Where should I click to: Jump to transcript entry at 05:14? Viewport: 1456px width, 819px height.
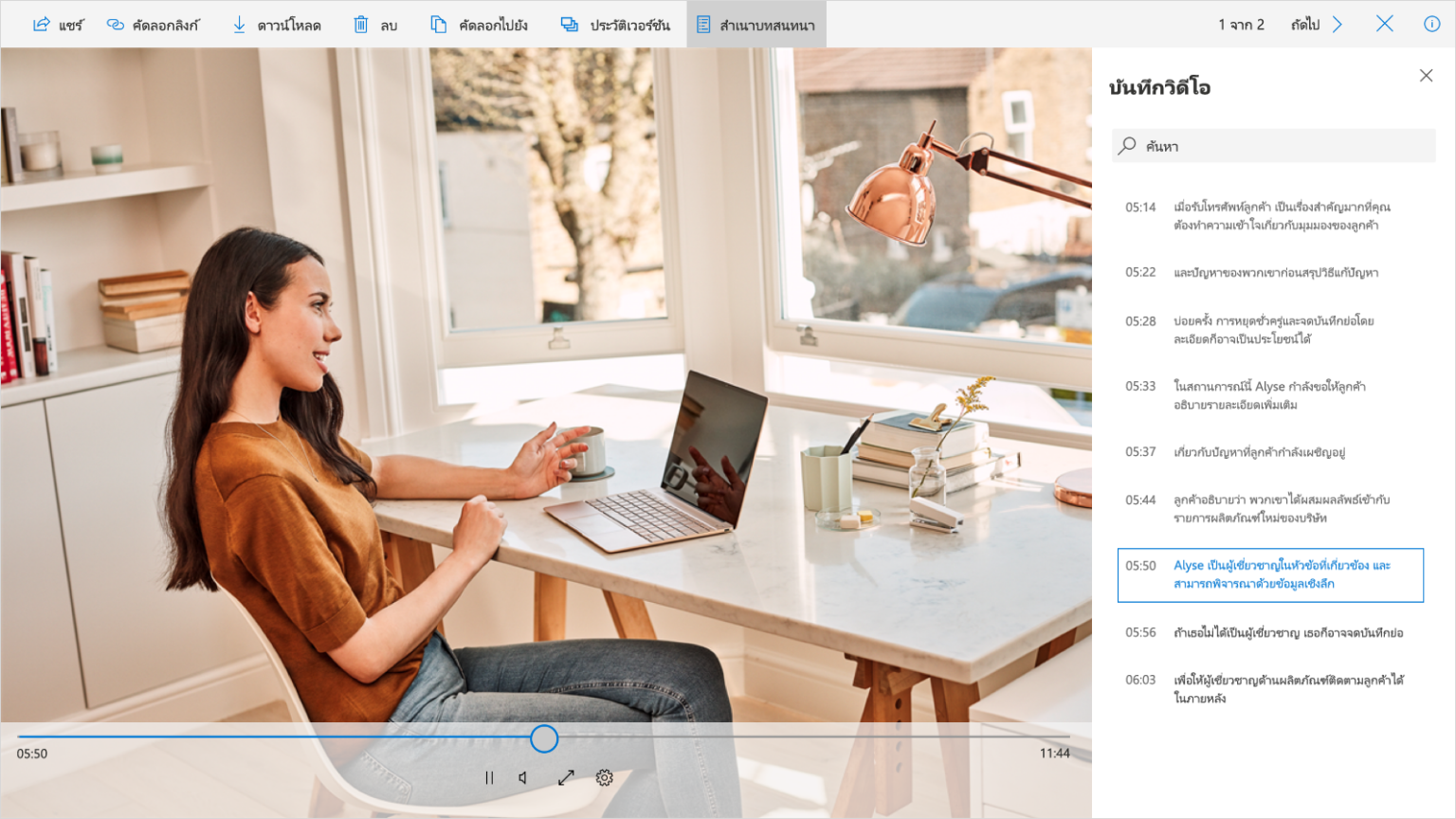(1270, 216)
